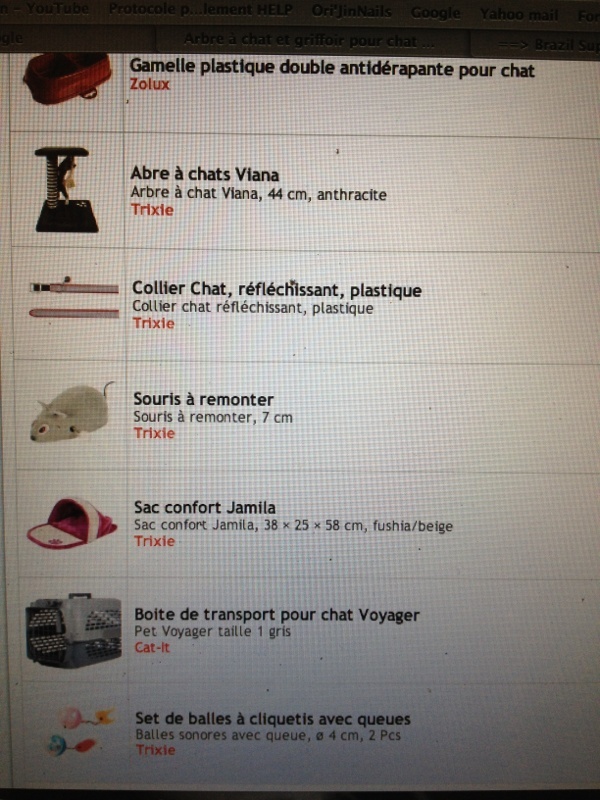Open the Sac confort Jamila product

coord(205,507)
